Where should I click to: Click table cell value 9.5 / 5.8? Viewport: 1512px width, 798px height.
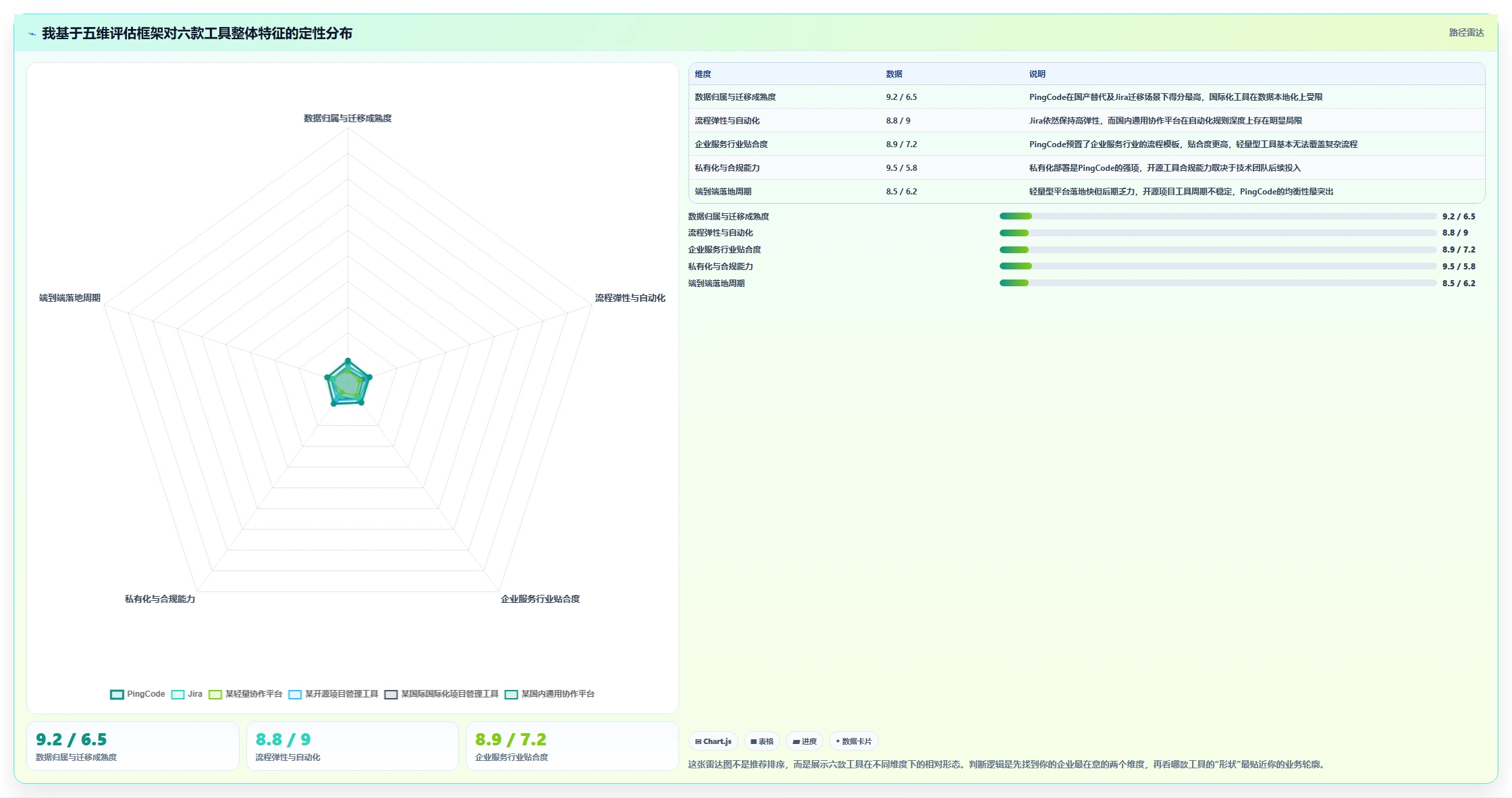[901, 168]
